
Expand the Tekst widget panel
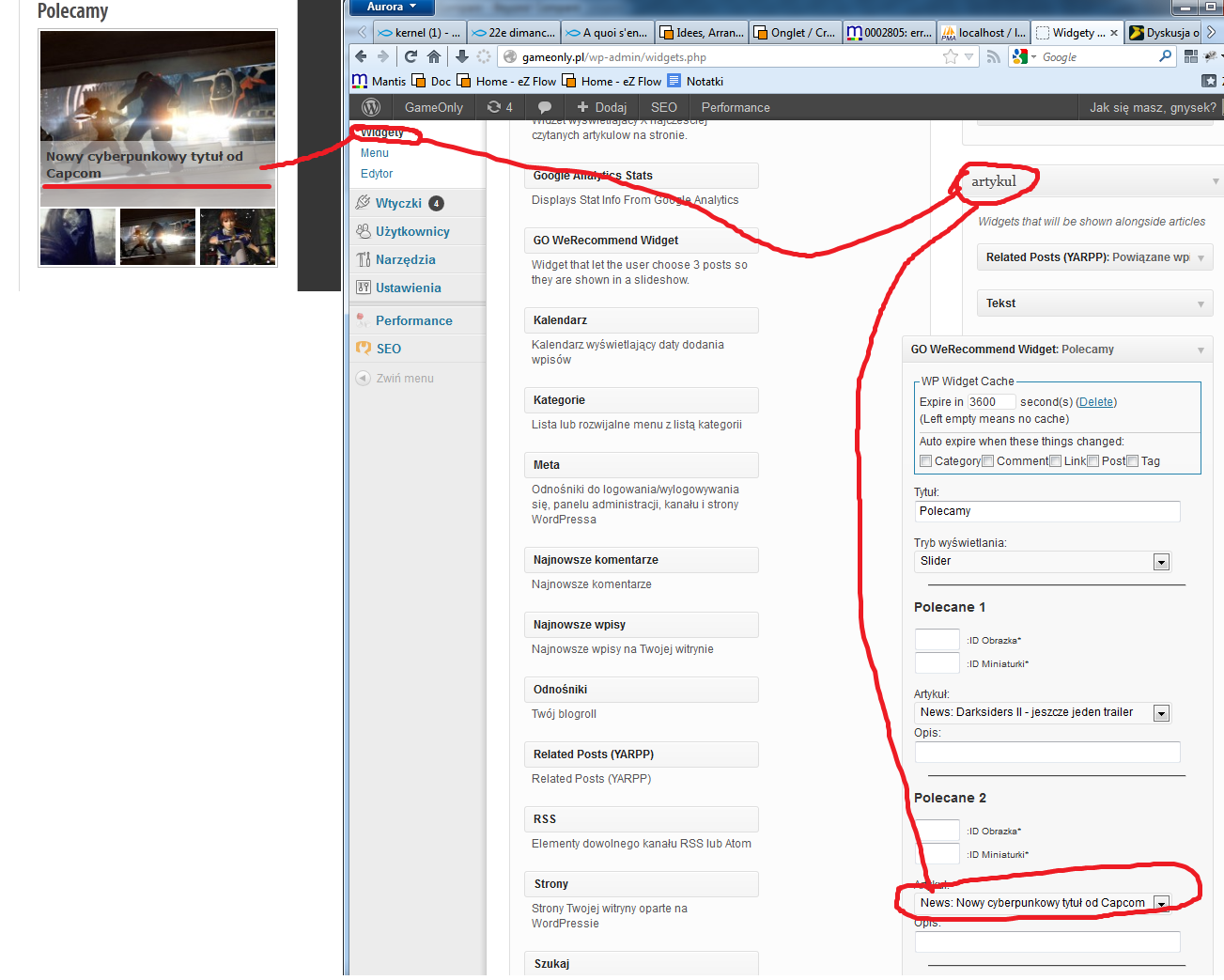click(1094, 303)
